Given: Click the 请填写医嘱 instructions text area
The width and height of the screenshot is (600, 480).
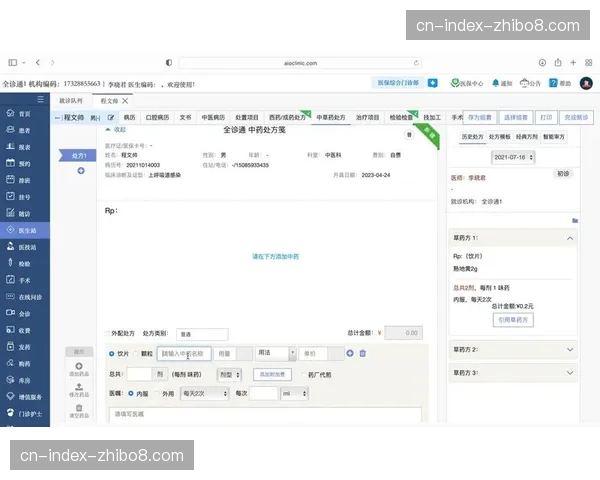Looking at the screenshot, I should click(265, 415).
